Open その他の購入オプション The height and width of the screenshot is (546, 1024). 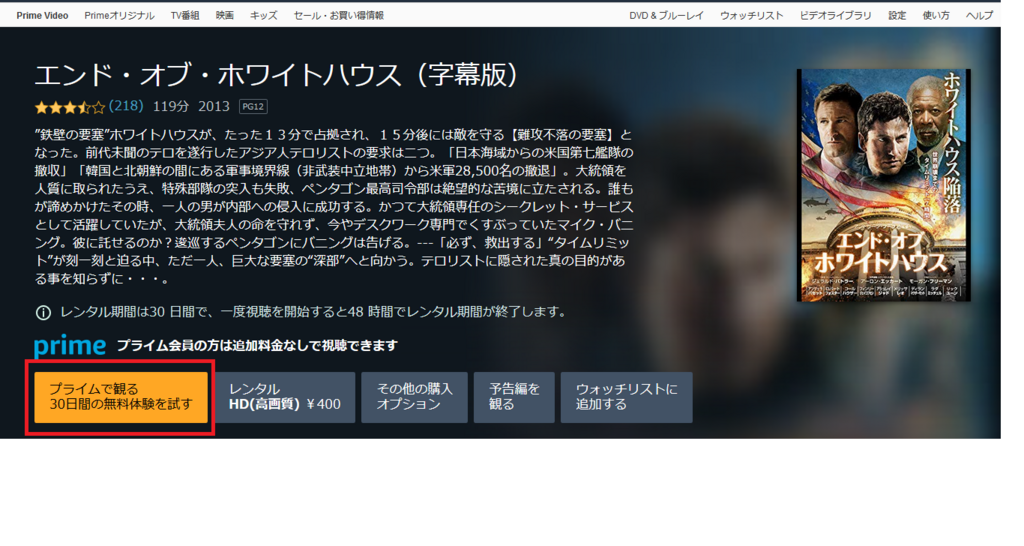tap(414, 397)
